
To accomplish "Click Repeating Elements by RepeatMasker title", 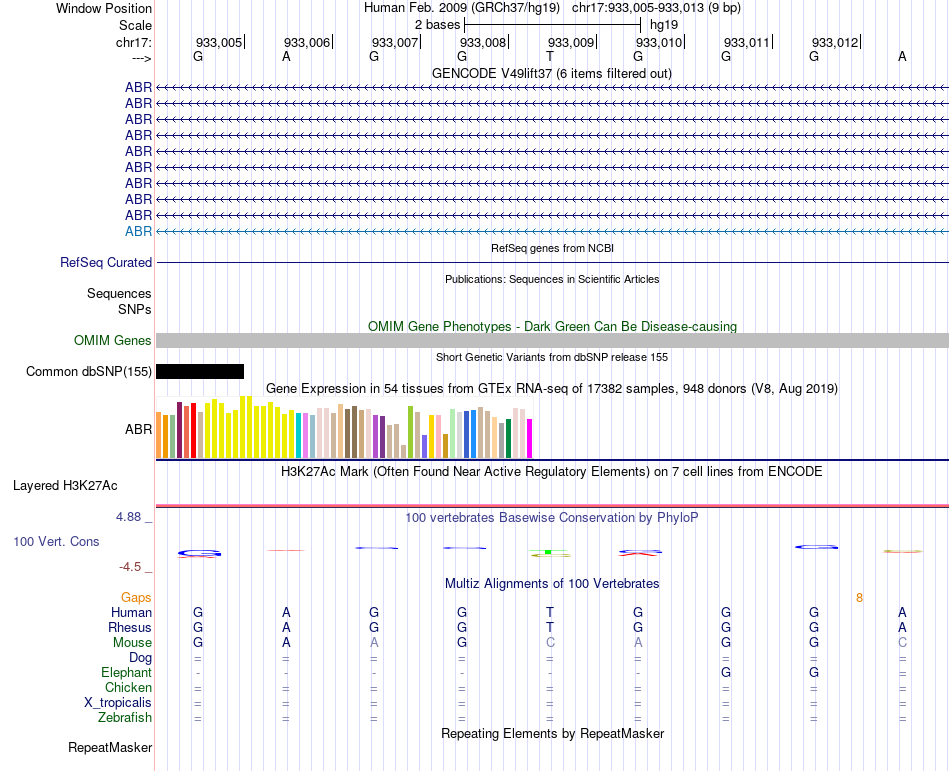I will (x=553, y=733).
